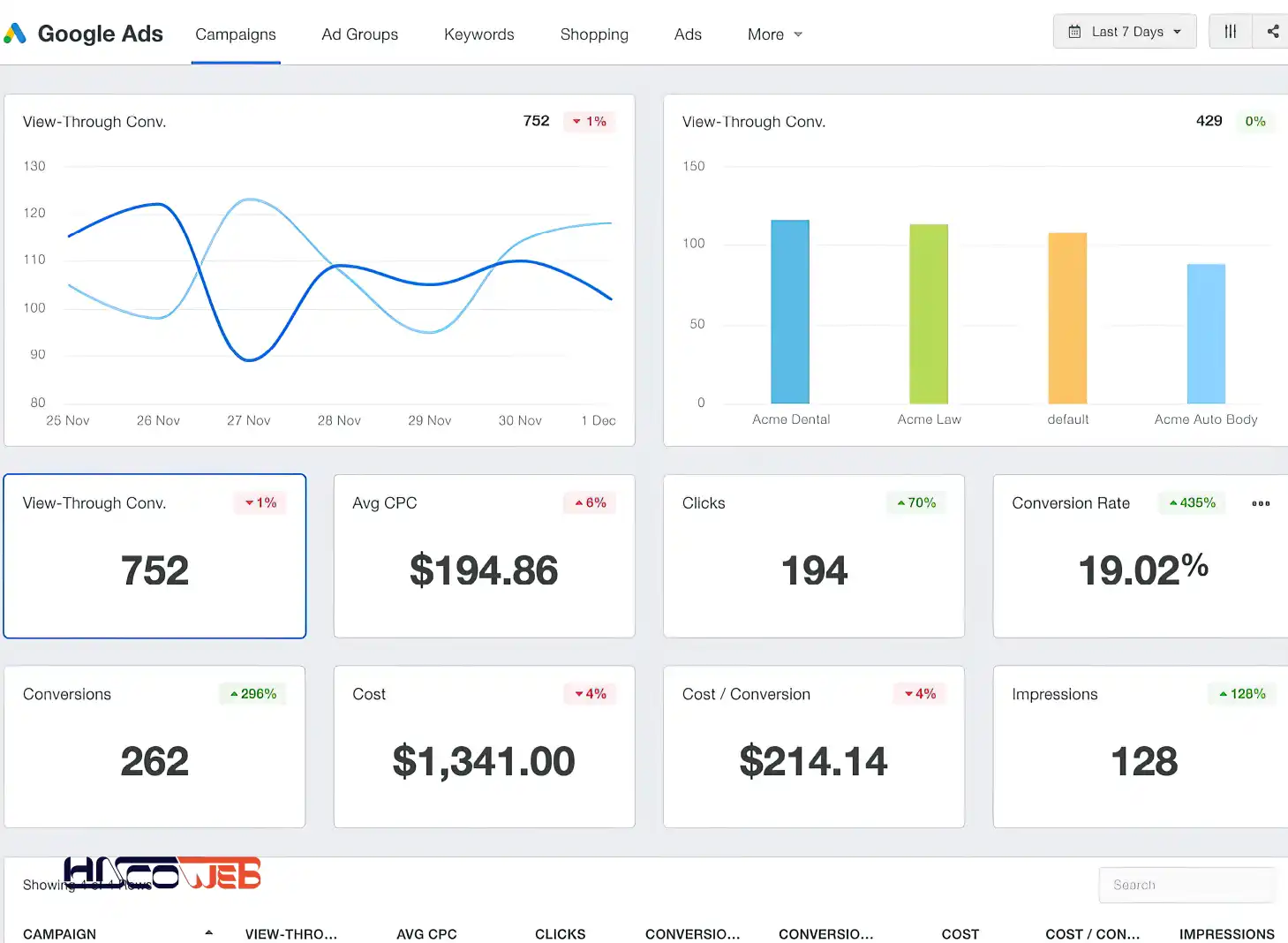Click the Acme Dental blue bar

click(790, 312)
